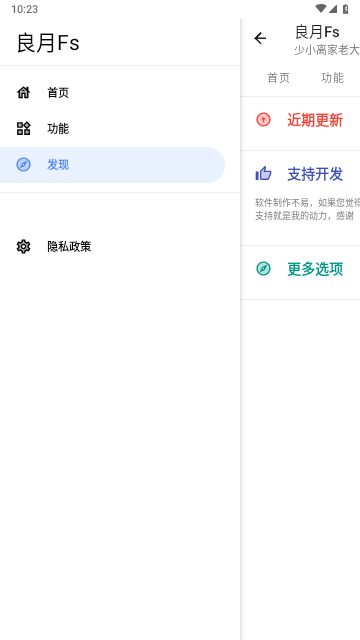Screen dimensions: 360x640
Task: Tap the back arrow in the top bar
Action: [x=260, y=38]
